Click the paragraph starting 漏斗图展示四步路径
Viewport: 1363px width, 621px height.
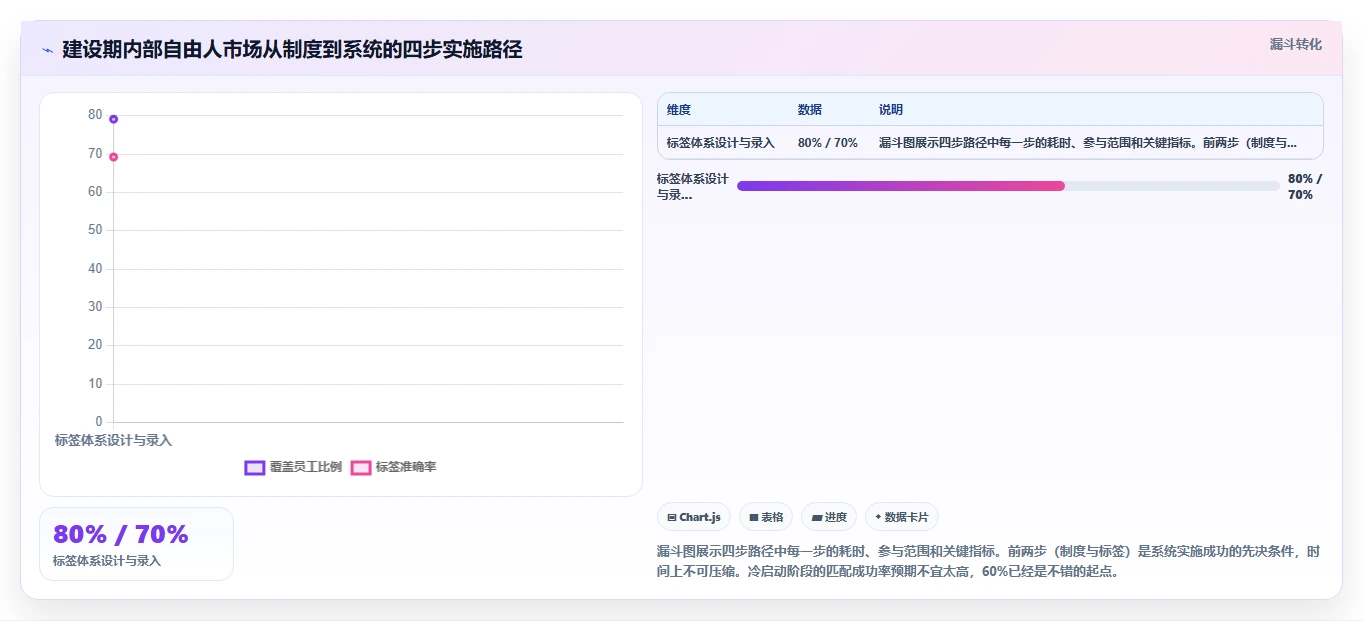click(x=990, y=562)
